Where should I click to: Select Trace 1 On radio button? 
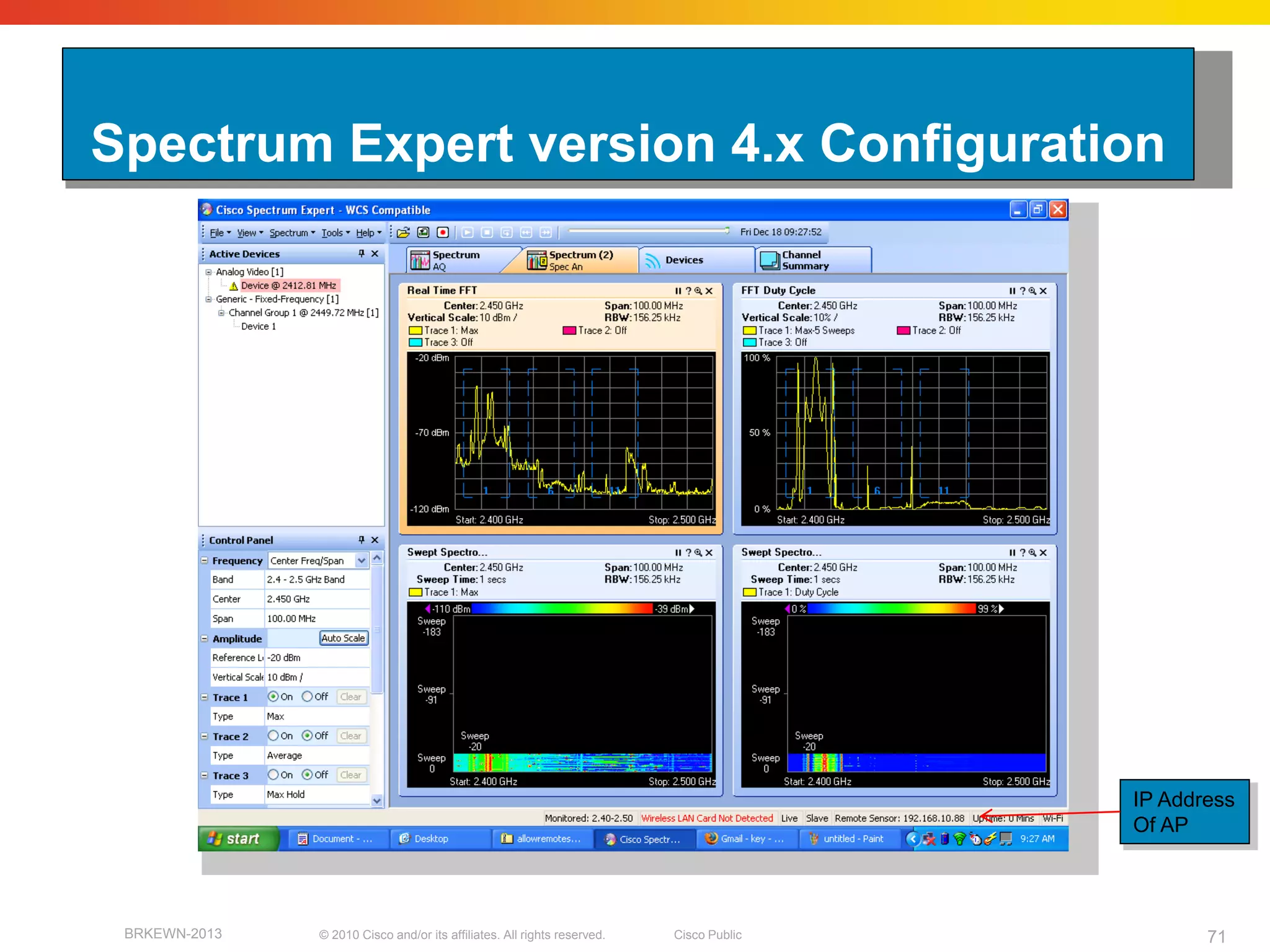coord(273,697)
